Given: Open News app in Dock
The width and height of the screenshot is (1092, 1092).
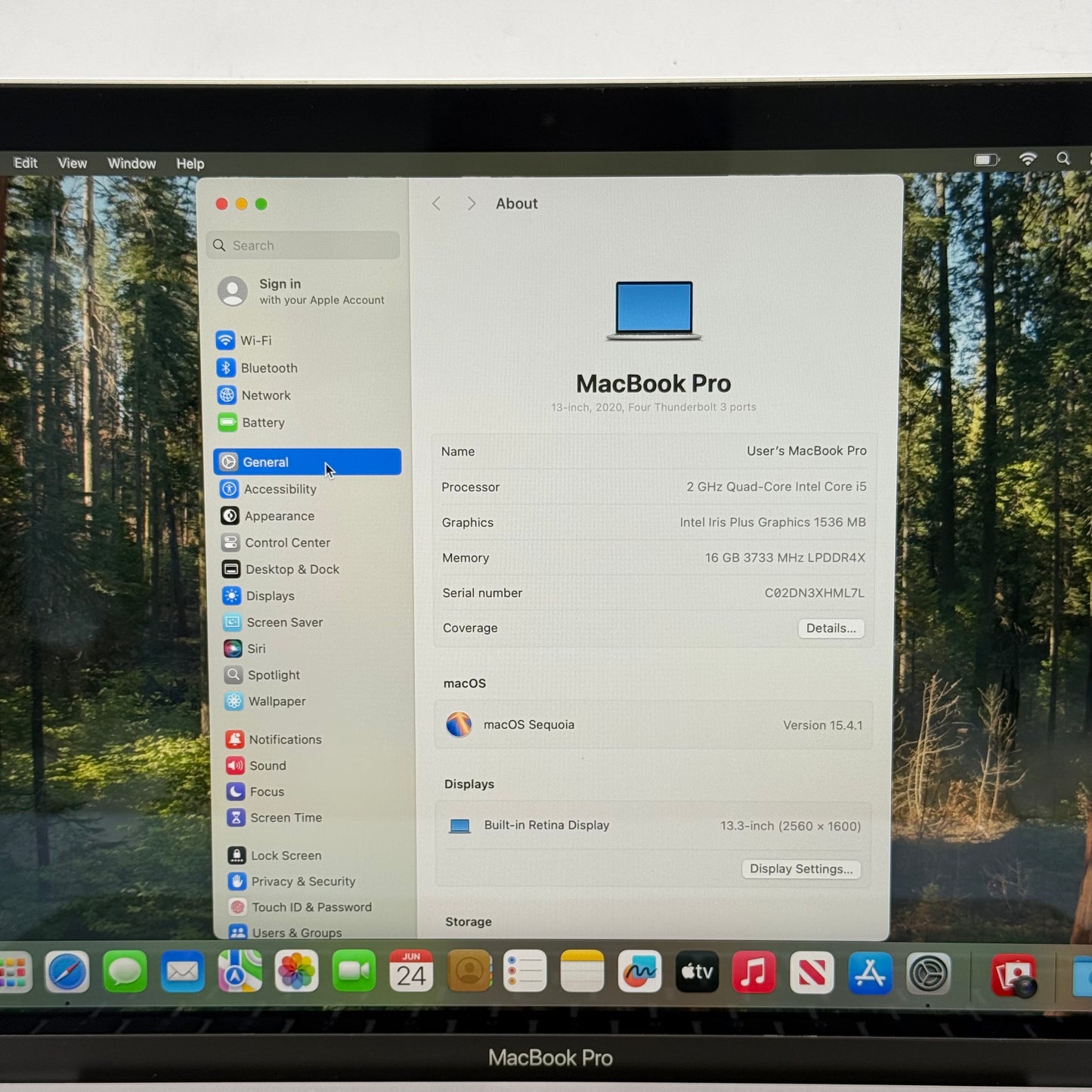Looking at the screenshot, I should [x=812, y=973].
